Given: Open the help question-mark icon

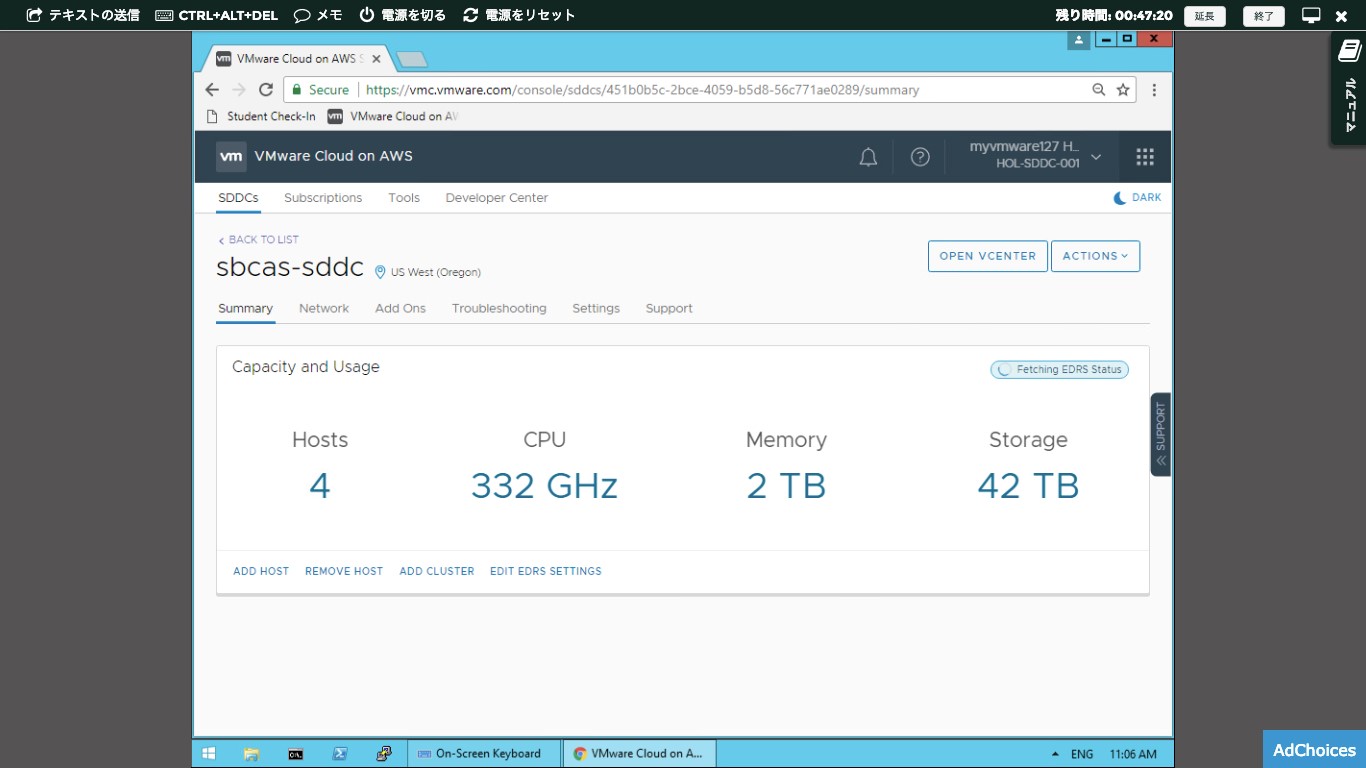Looking at the screenshot, I should 920,157.
